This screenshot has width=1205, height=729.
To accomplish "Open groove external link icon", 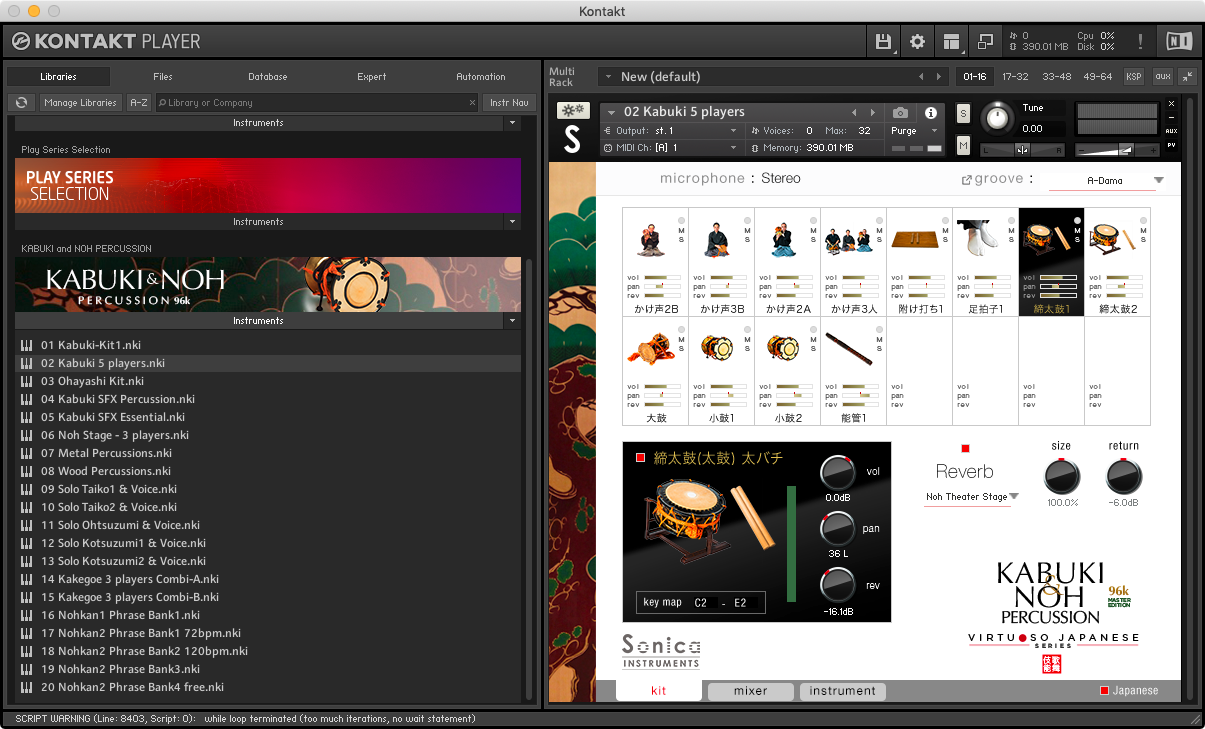I will tap(966, 180).
